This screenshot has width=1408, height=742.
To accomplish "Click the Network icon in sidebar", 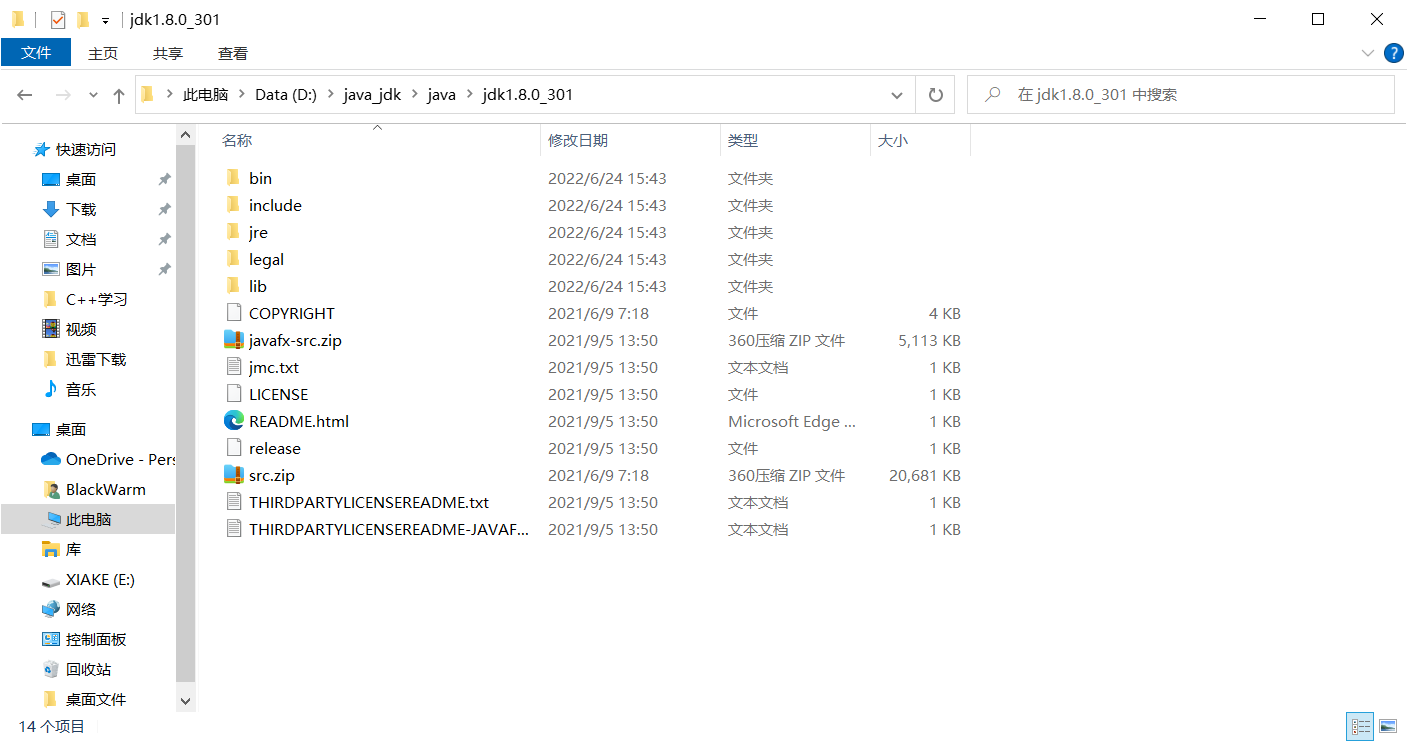I will tap(50, 609).
